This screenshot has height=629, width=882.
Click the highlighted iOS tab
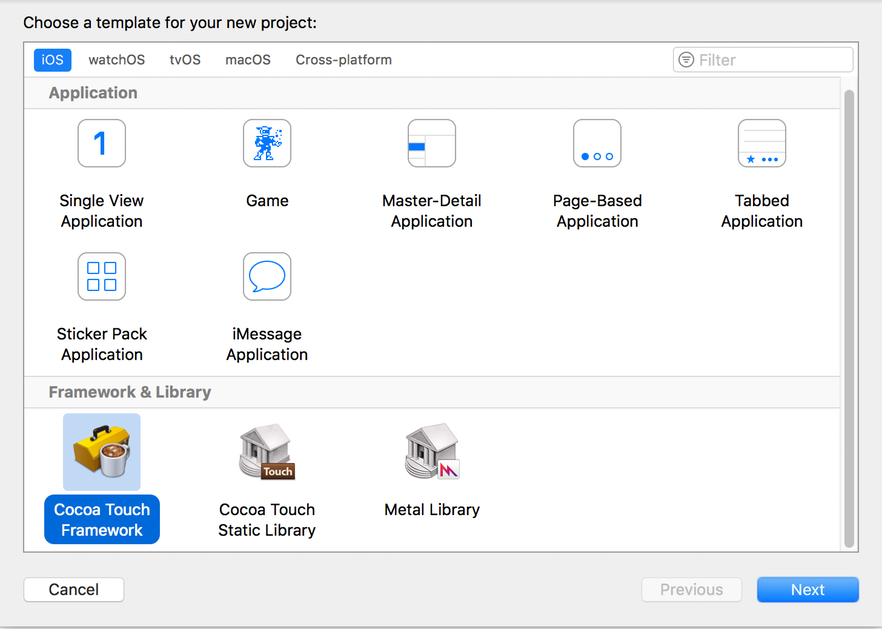pos(52,59)
